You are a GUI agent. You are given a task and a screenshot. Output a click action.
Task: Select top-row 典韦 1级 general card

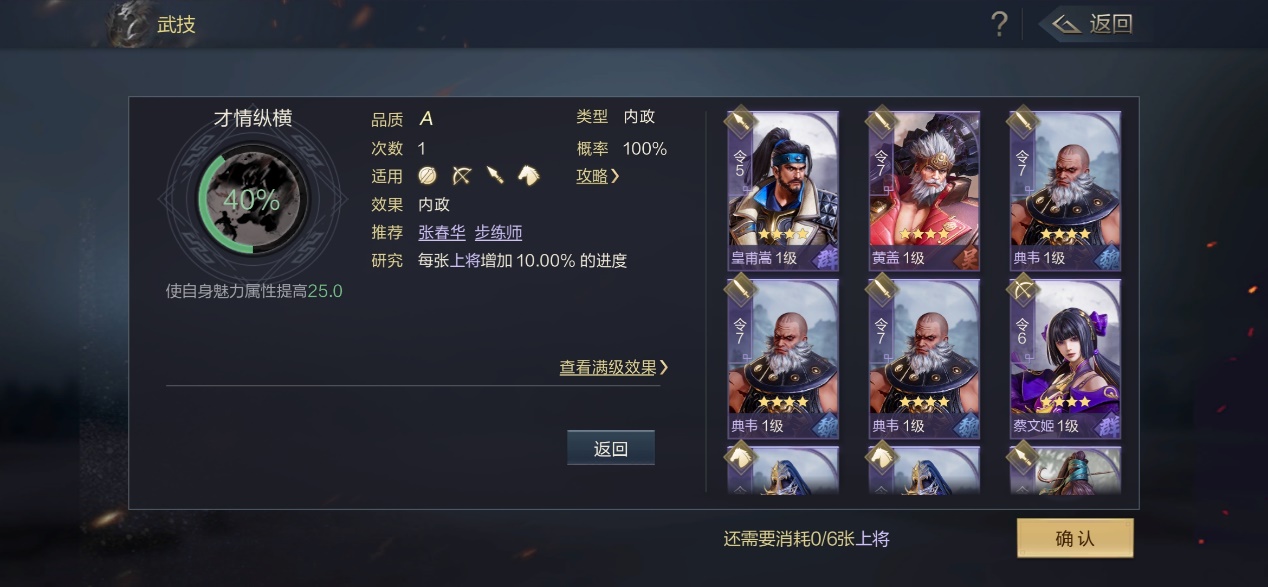click(1066, 191)
